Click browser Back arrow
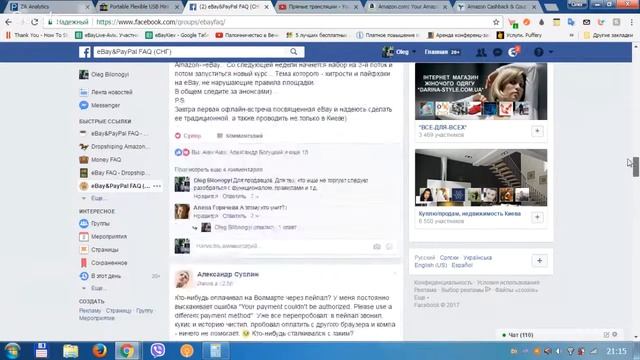 click(x=9, y=22)
